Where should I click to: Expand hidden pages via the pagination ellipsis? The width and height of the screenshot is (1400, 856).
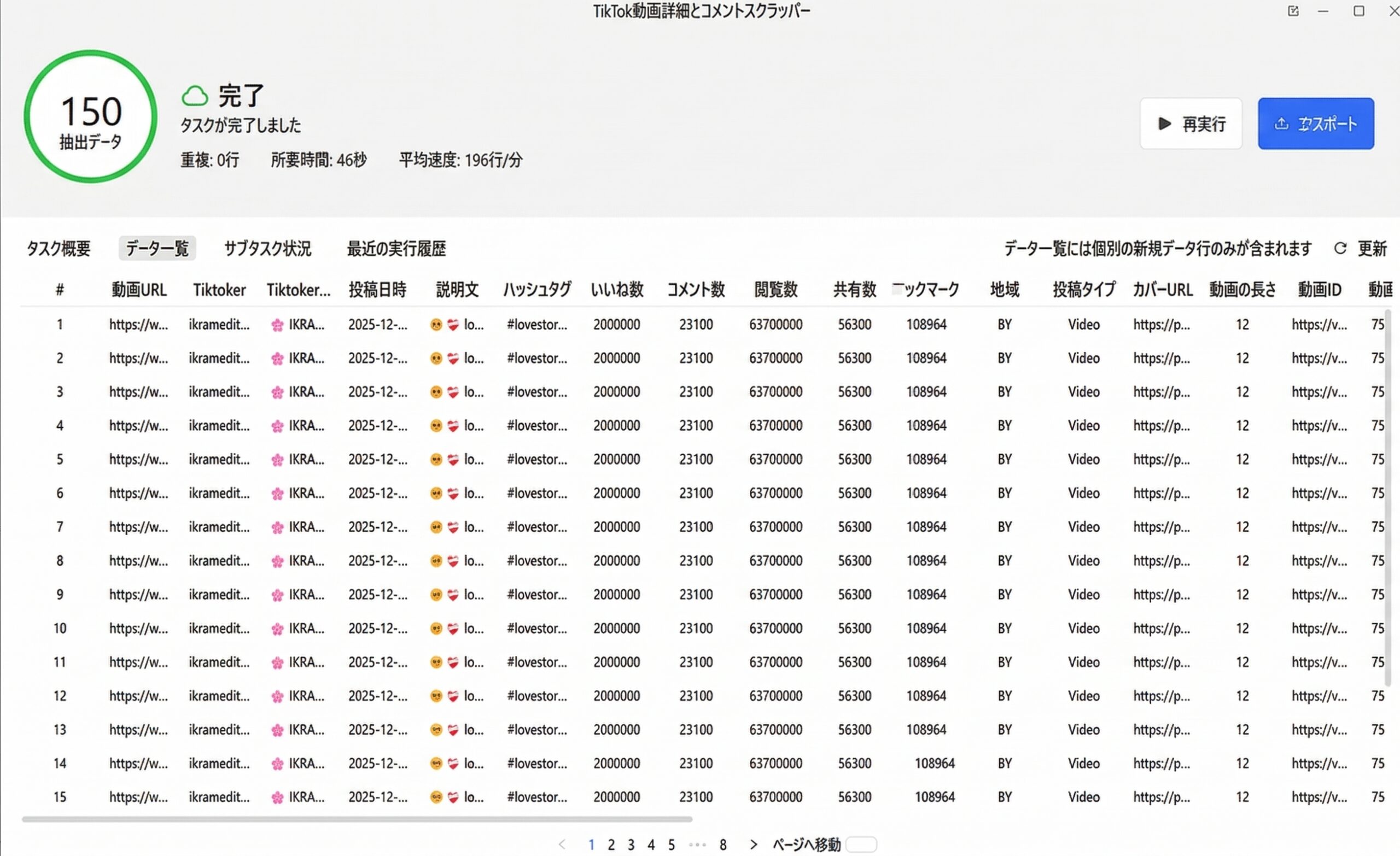tap(697, 845)
